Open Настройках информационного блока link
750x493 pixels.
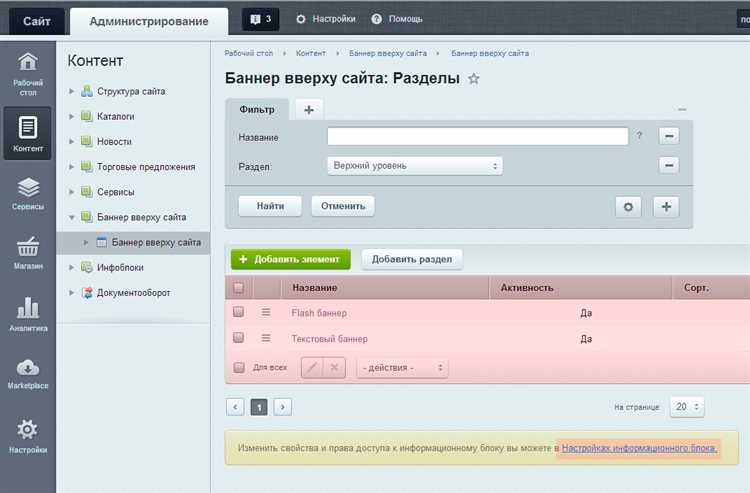coord(639,448)
